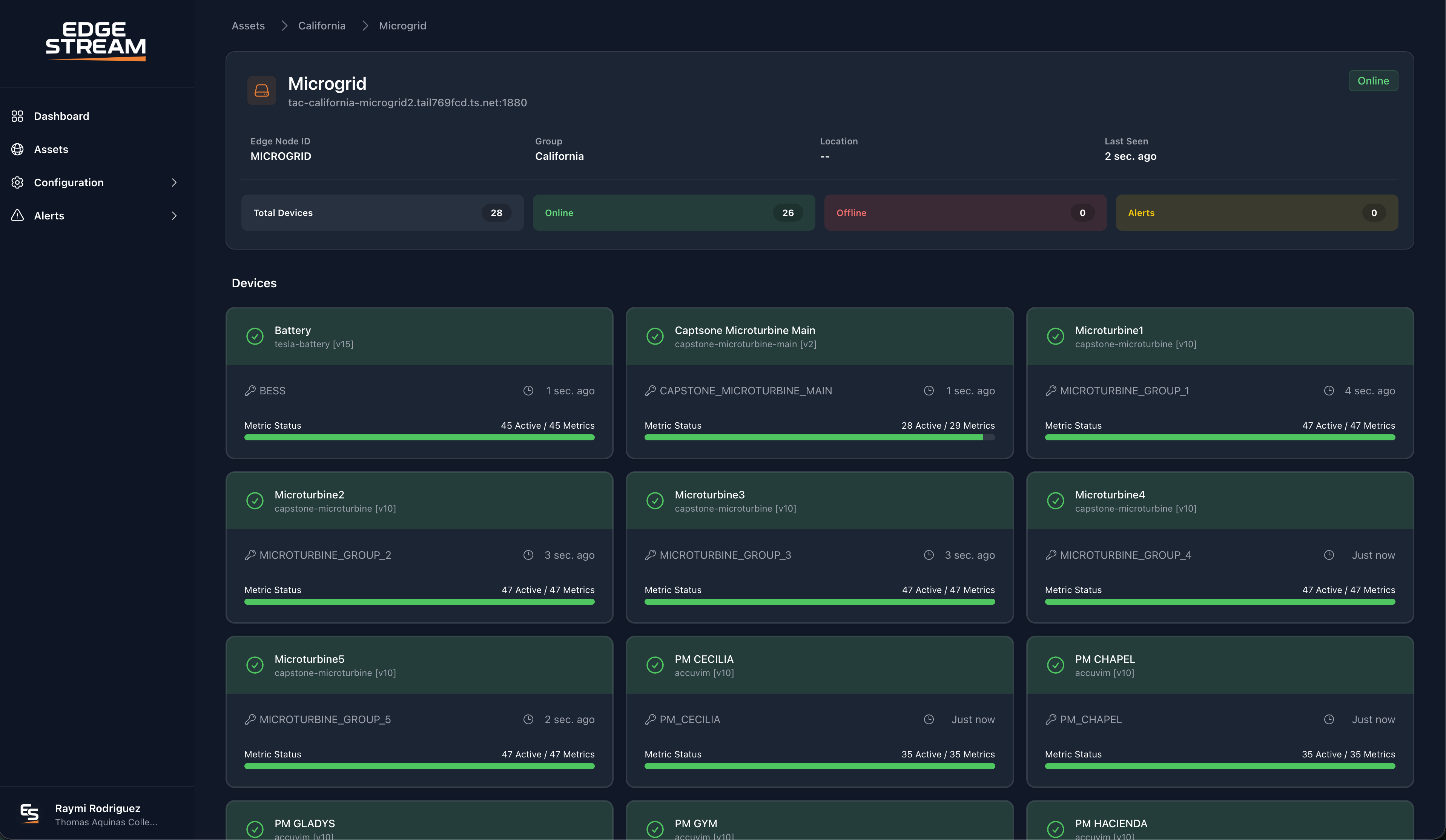The width and height of the screenshot is (1446, 840).
Task: Click the Assets globe icon
Action: point(17,149)
